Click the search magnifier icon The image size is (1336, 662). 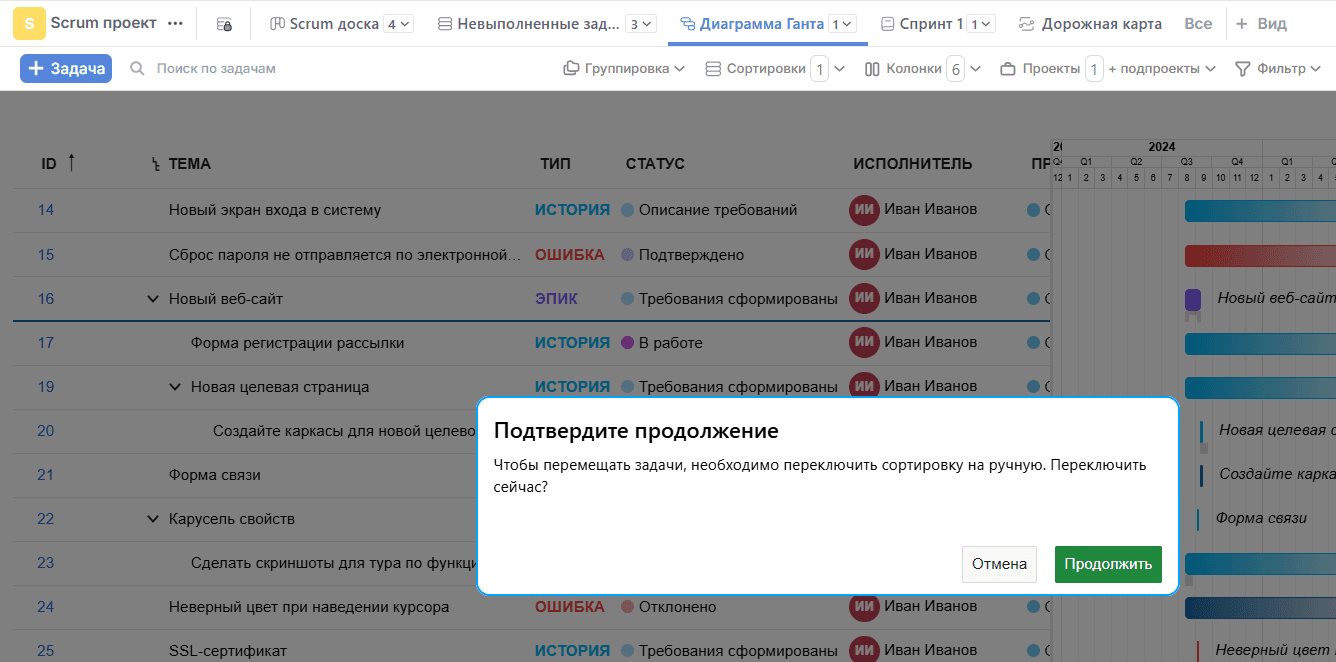coord(137,69)
